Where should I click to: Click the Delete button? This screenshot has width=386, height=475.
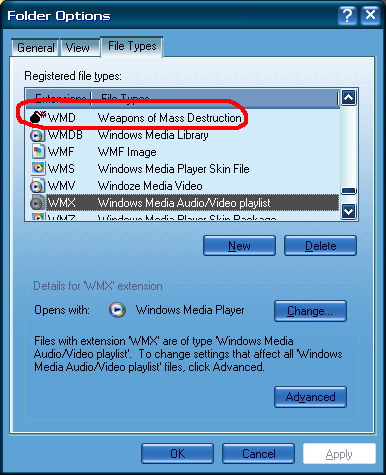point(320,246)
